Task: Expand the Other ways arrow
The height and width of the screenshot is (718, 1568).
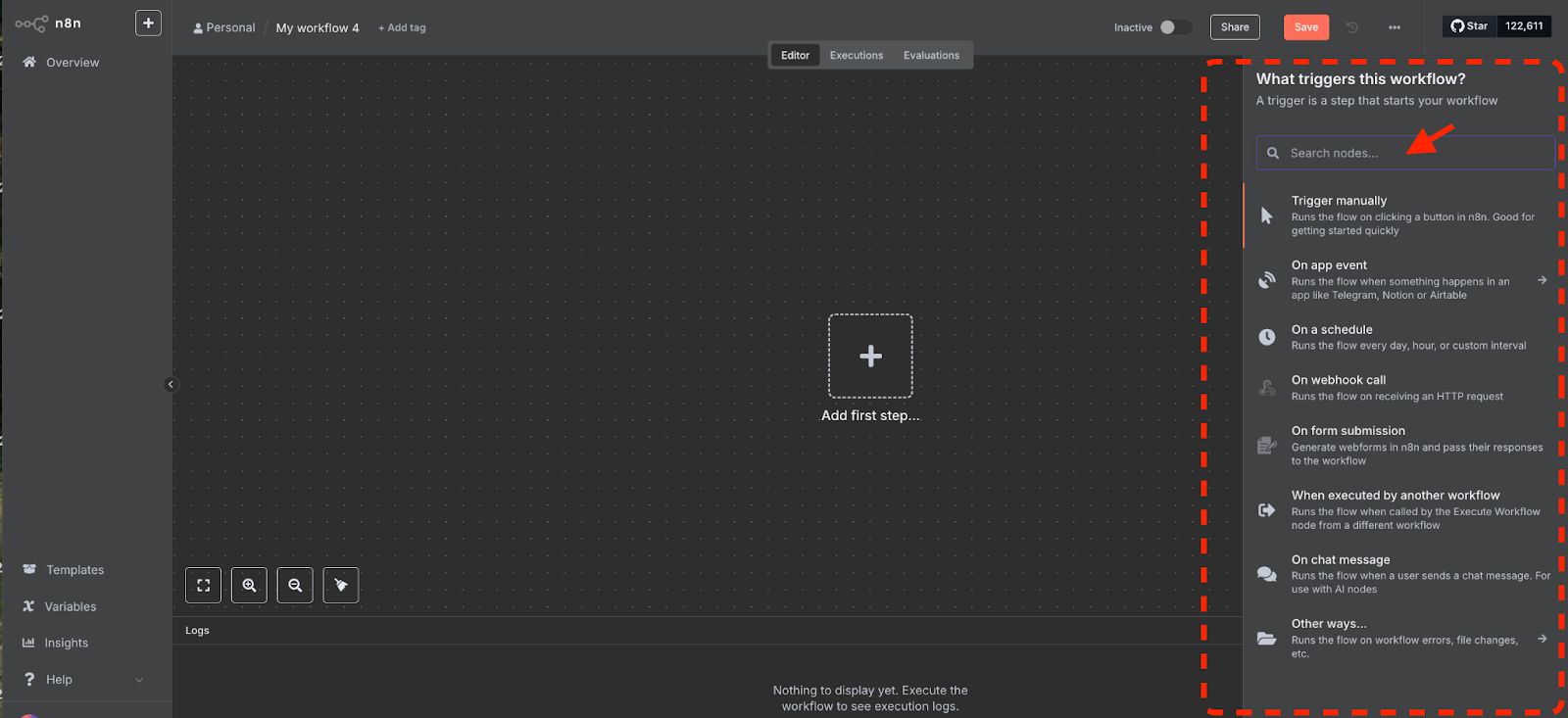Action: coord(1542,639)
